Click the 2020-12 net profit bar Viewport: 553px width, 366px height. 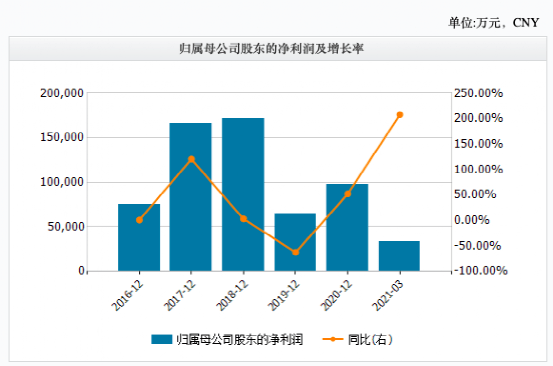[x=347, y=227]
